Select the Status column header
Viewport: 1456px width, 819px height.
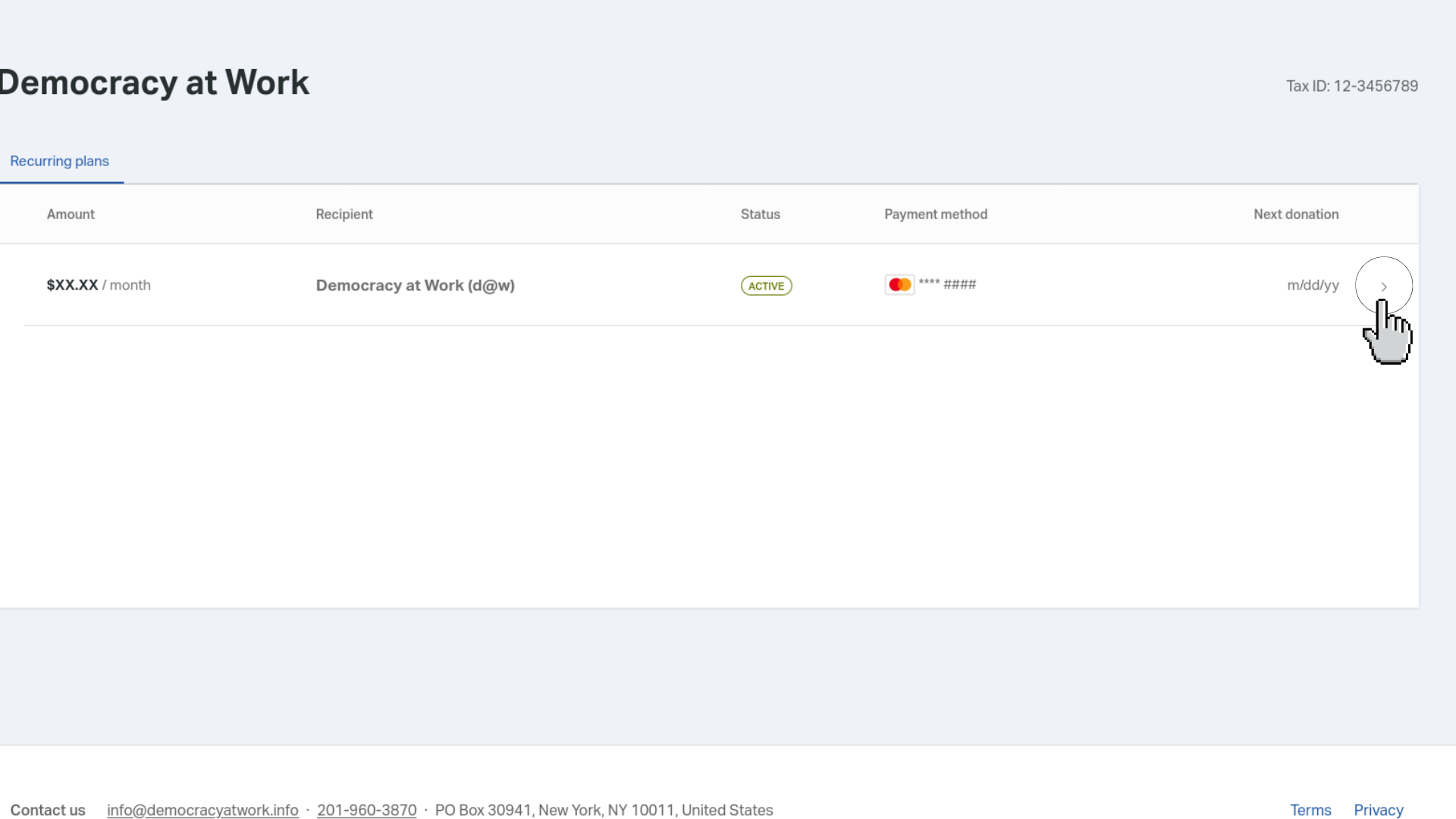coord(760,215)
